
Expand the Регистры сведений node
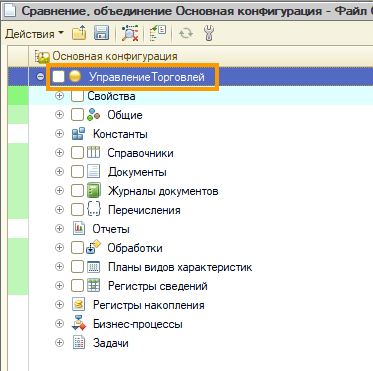tap(59, 285)
